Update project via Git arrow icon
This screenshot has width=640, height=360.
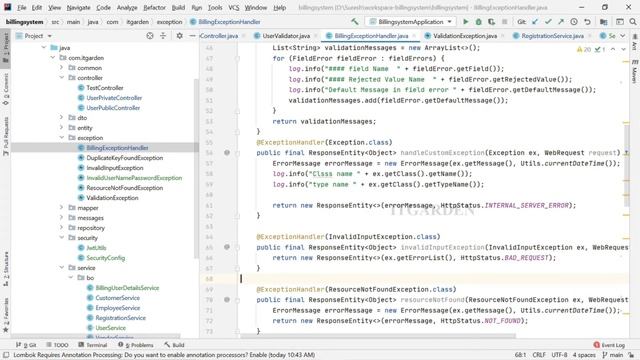coord(535,22)
